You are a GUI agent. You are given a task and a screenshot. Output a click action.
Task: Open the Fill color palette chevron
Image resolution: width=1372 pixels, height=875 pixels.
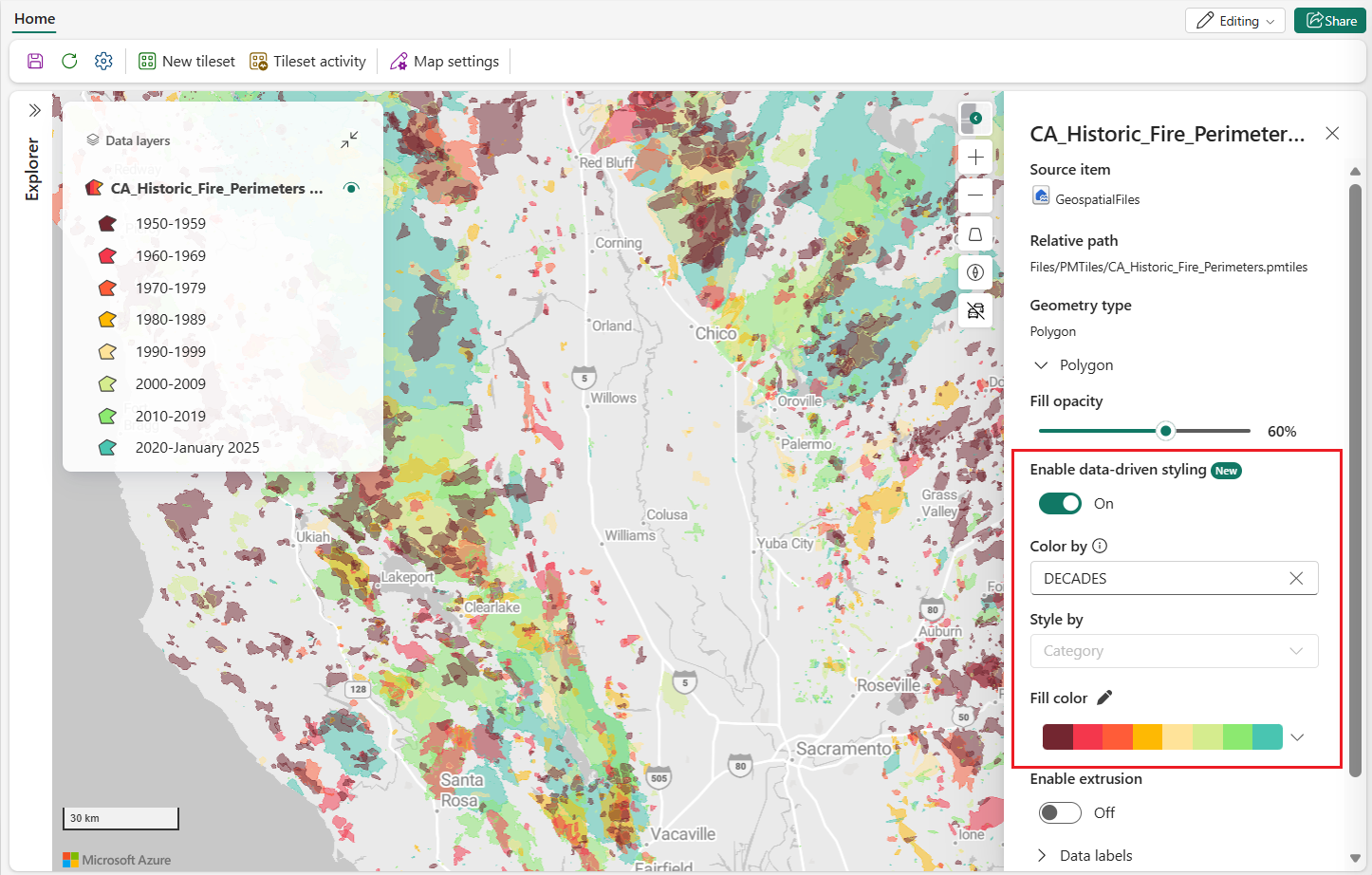[x=1297, y=737]
